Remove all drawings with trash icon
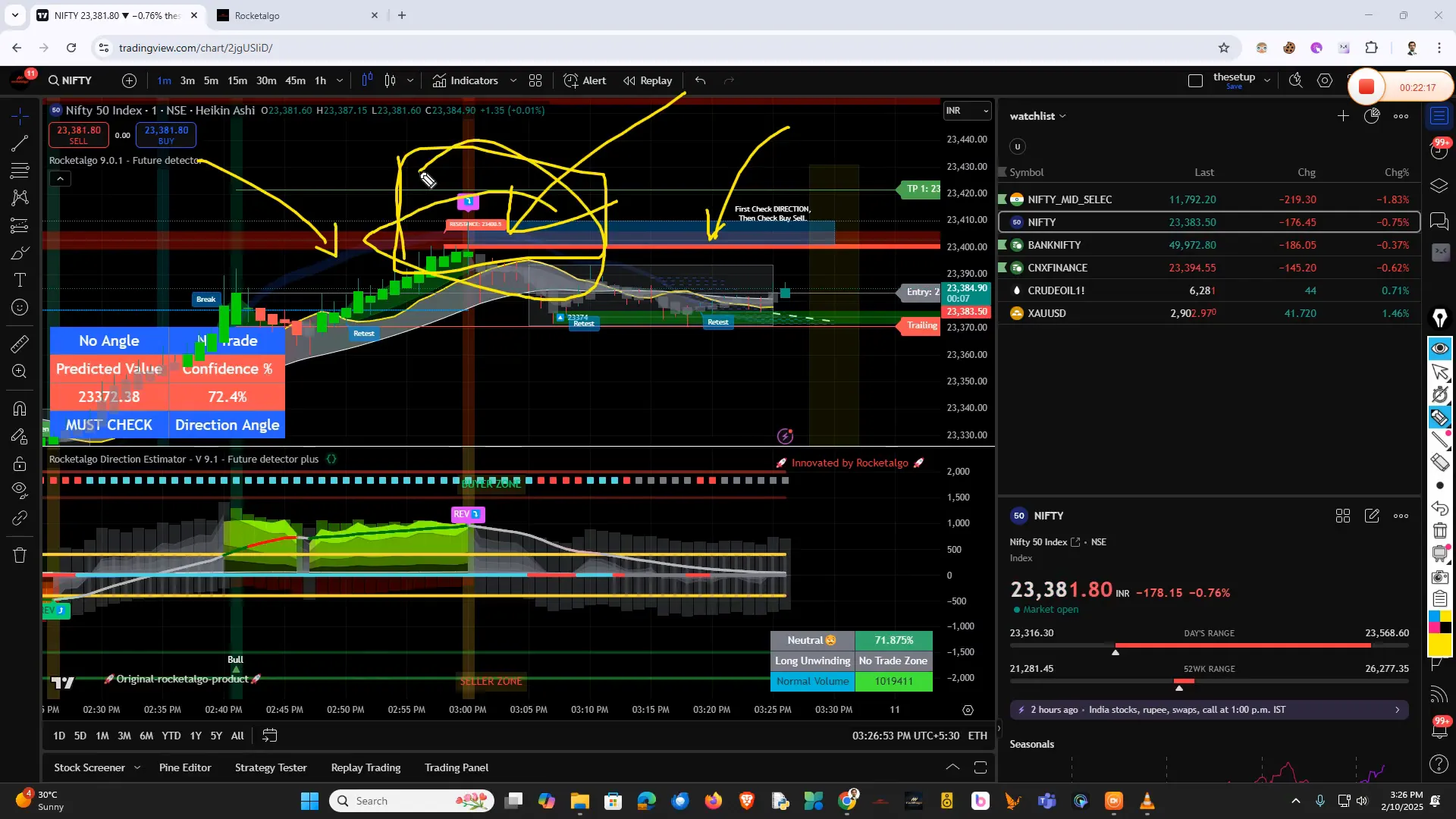Screen dimensions: 1456x819 [20, 555]
